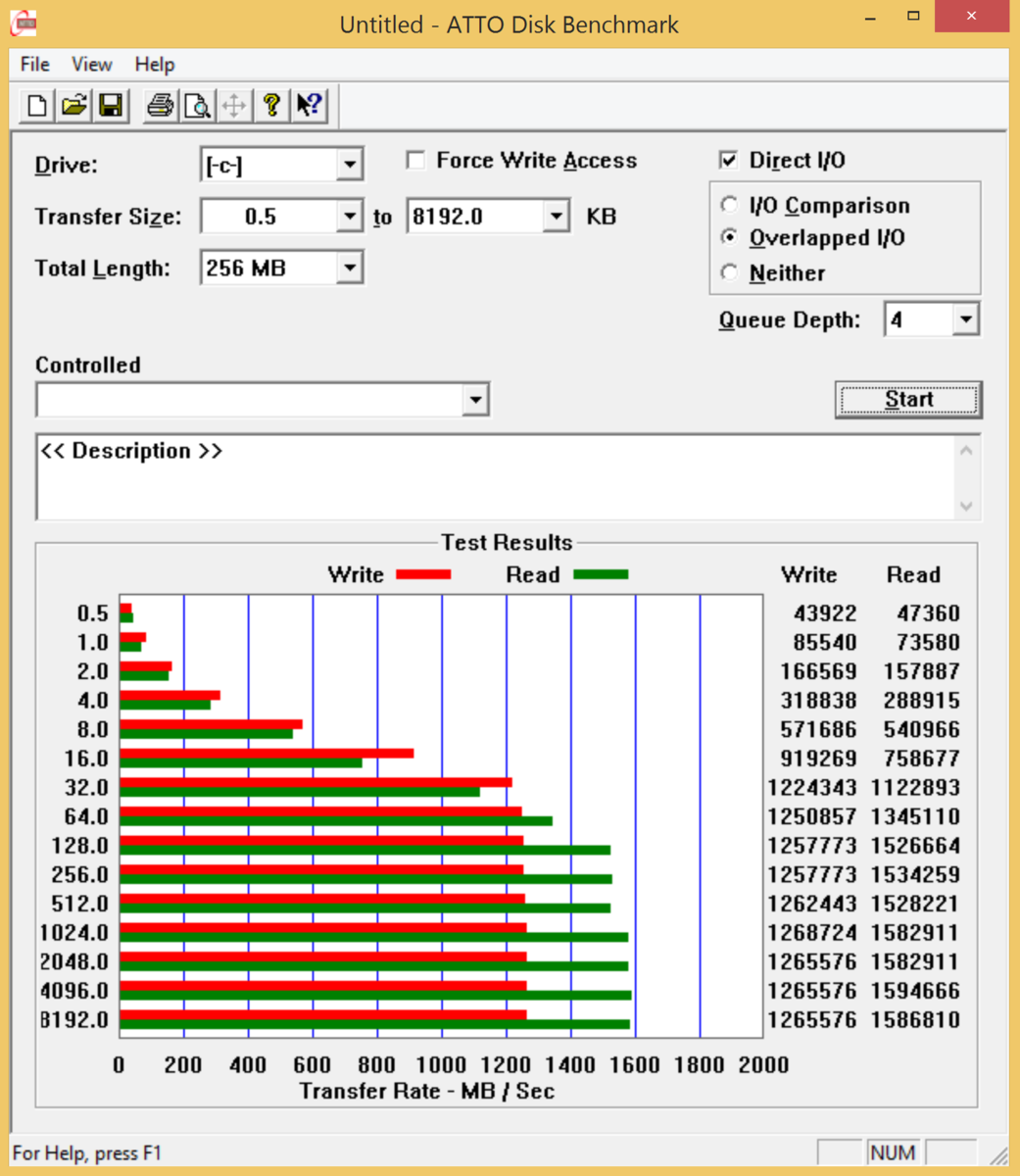
Task: Click the Read value 47360
Action: [929, 613]
